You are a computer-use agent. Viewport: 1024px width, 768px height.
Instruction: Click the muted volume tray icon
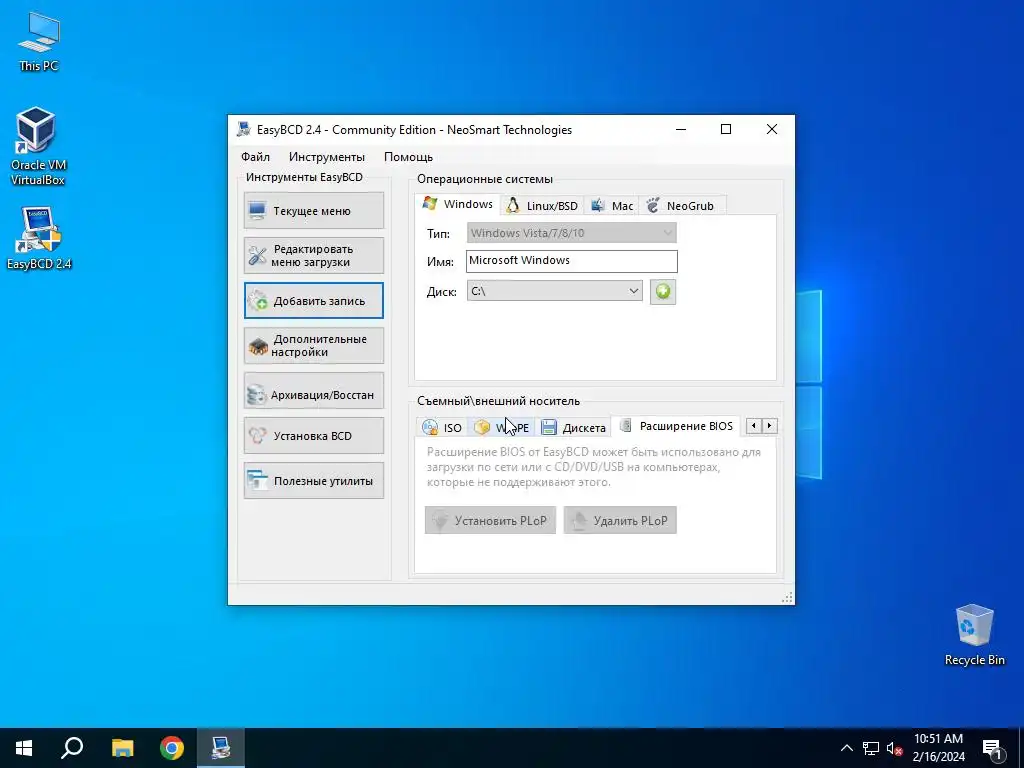pos(895,748)
